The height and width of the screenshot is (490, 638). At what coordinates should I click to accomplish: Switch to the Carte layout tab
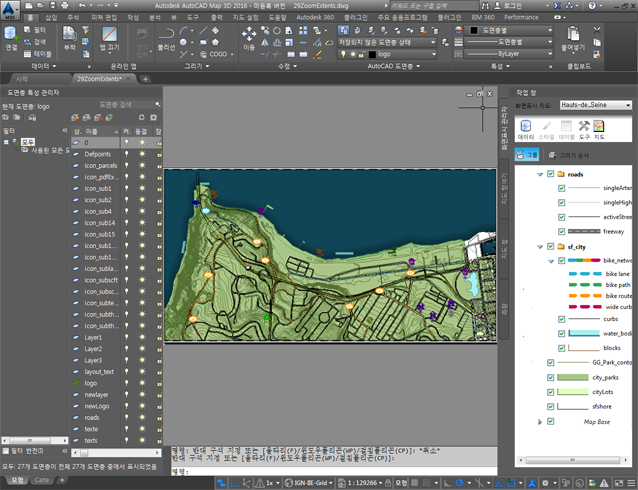coord(41,480)
